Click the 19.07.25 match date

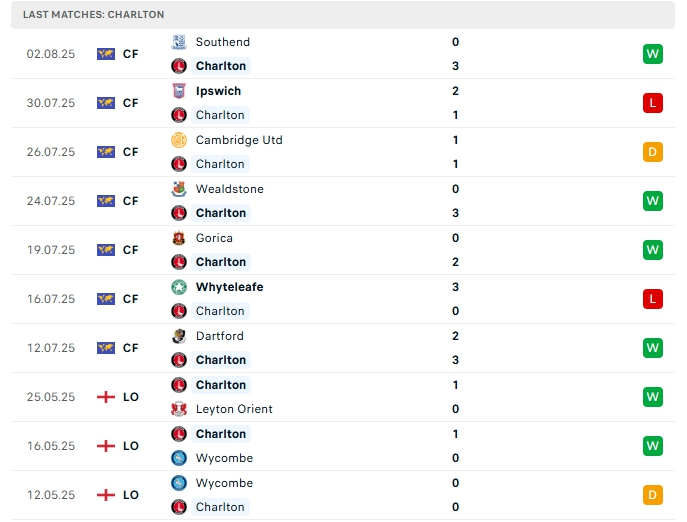[51, 250]
